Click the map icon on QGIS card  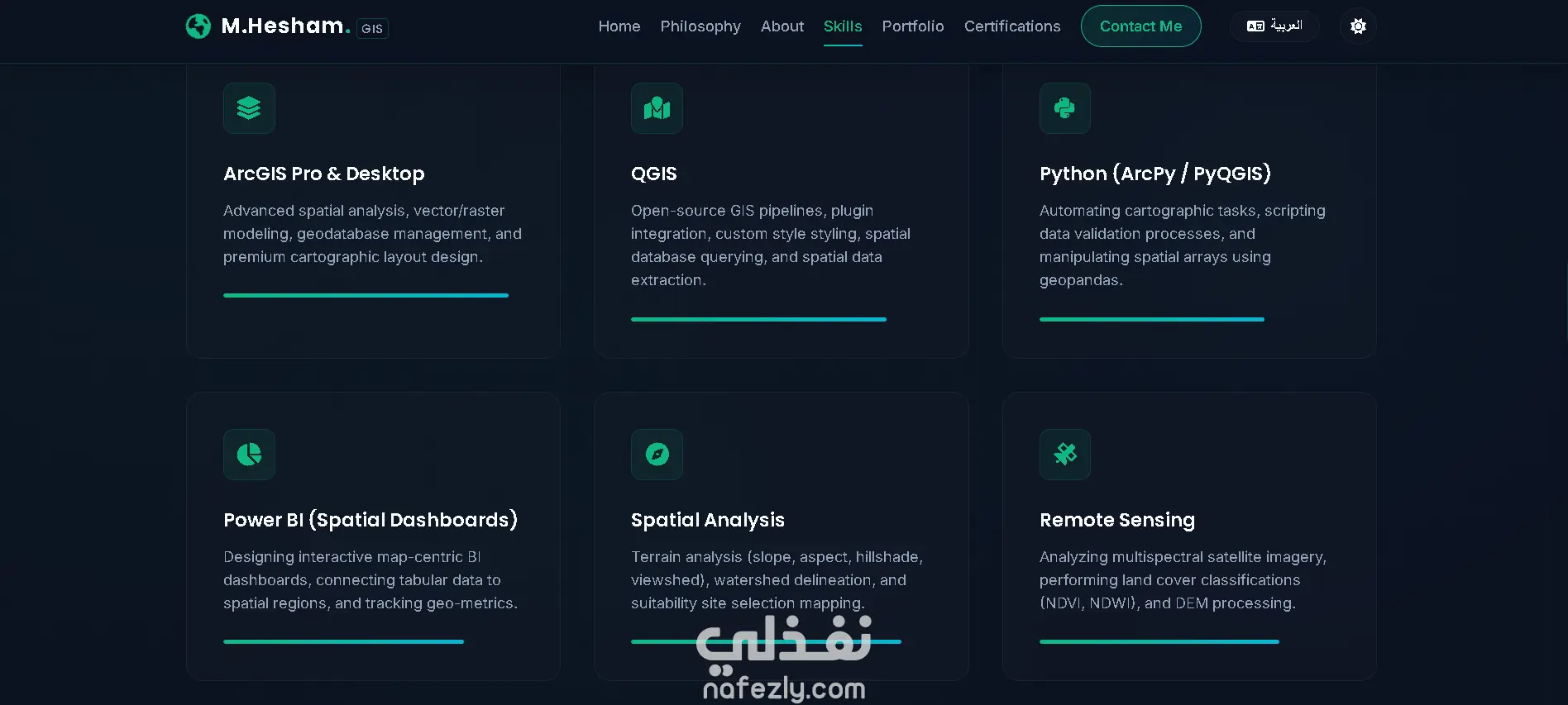(657, 108)
